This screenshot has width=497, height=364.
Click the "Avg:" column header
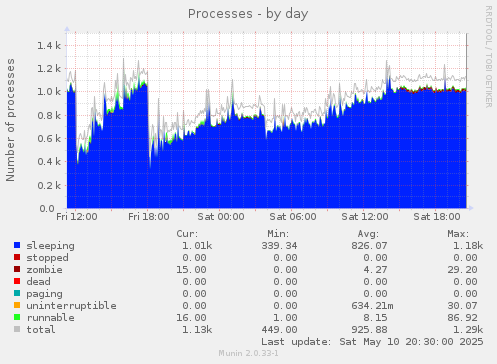pos(368,234)
